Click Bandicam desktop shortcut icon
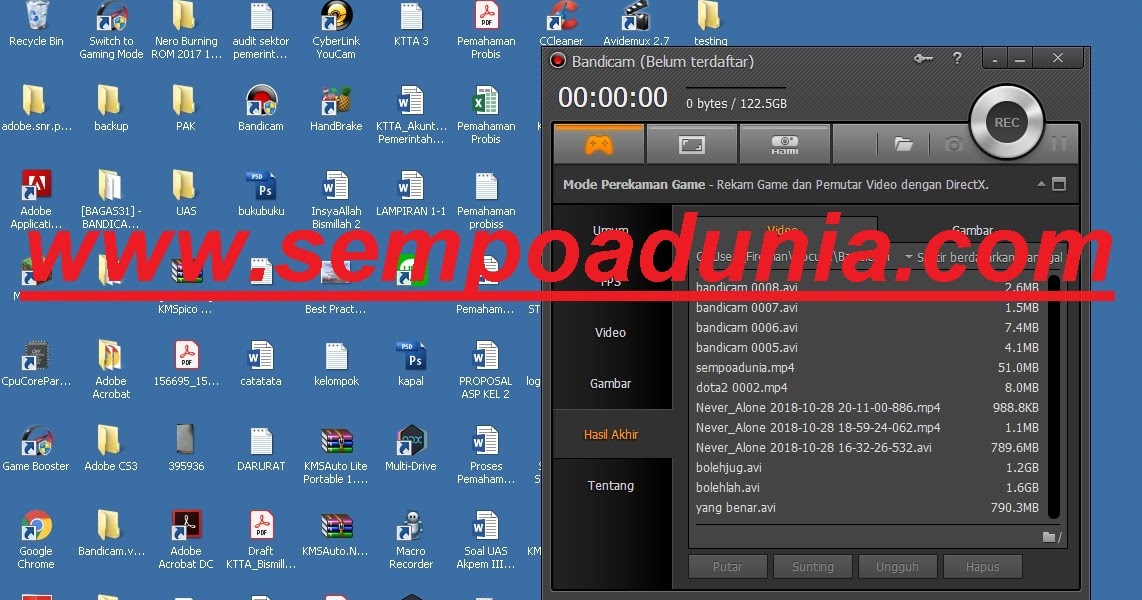Screen dimensions: 1142x600 pyautogui.click(x=261, y=108)
